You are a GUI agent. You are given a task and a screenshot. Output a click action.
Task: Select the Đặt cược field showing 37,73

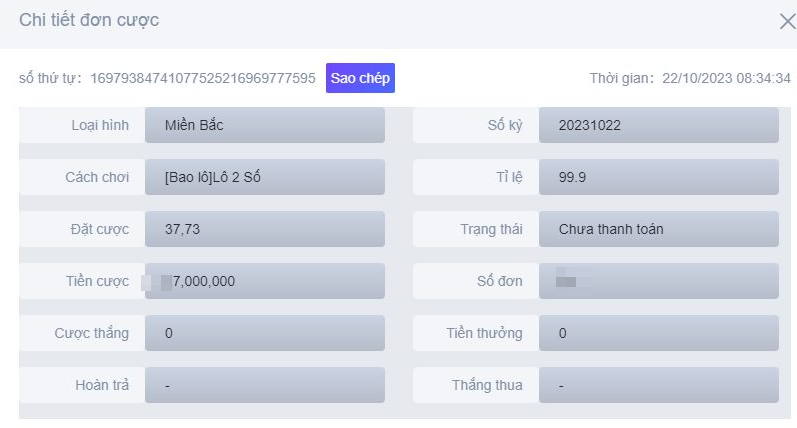[264, 229]
